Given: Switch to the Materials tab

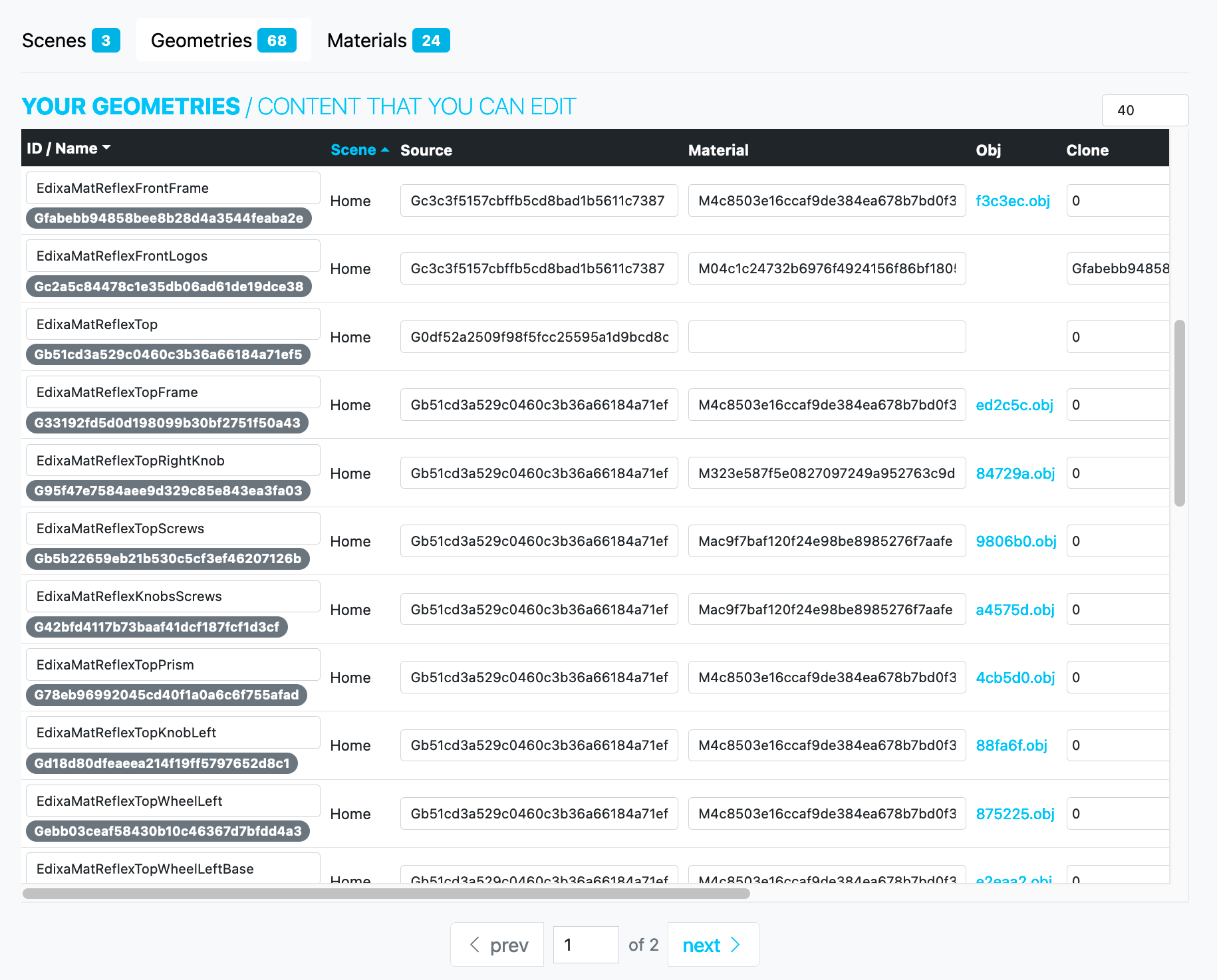Looking at the screenshot, I should tap(388, 41).
